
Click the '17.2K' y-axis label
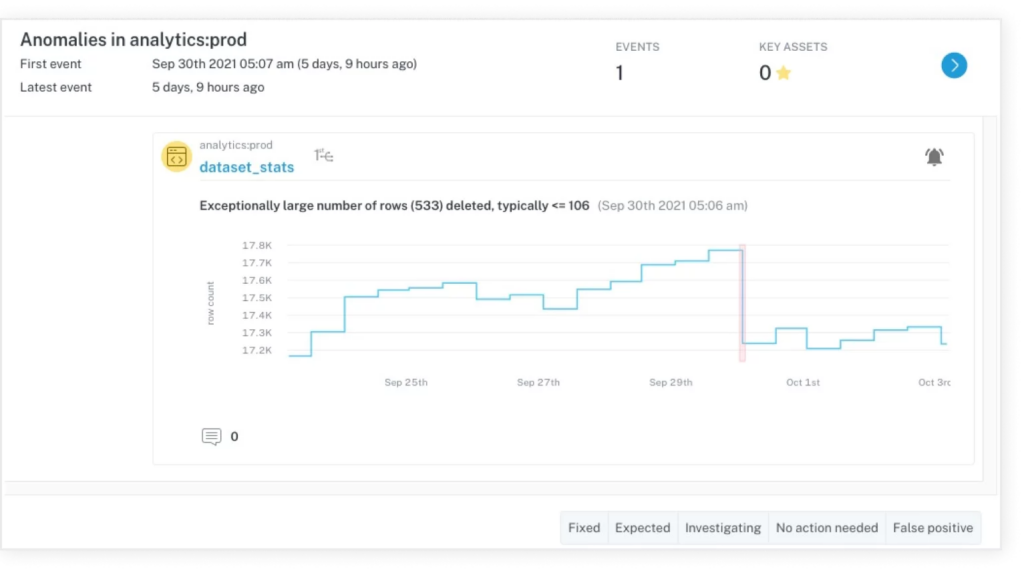tap(257, 351)
